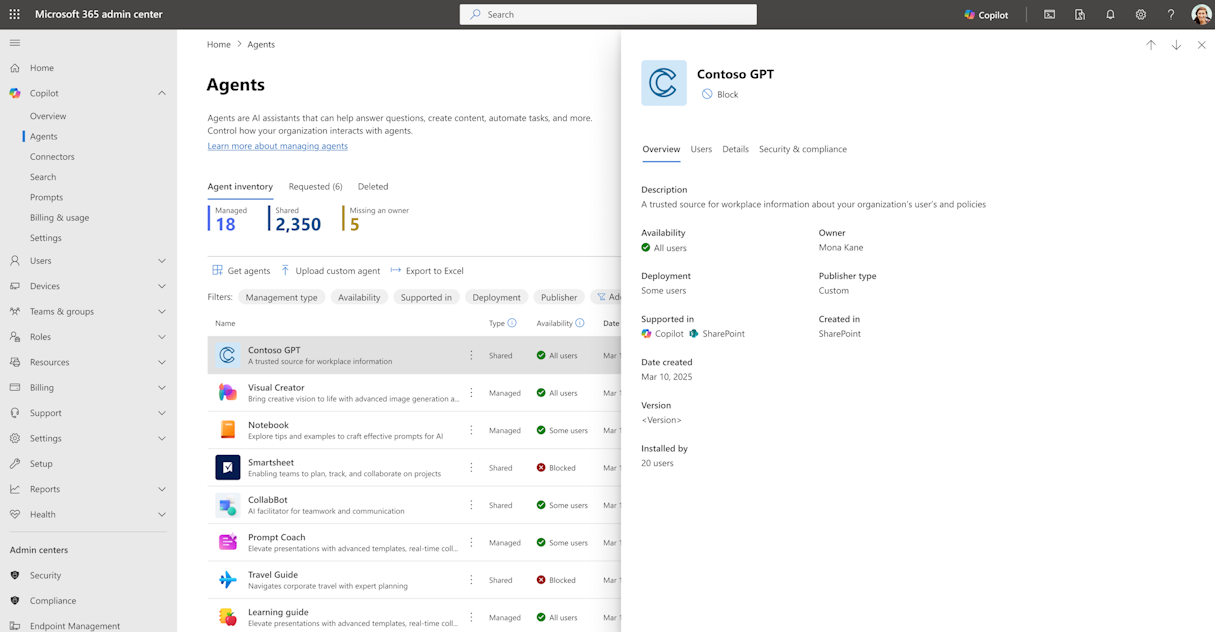The height and width of the screenshot is (632, 1215).
Task: Open Home in left navigation
Action: 42,68
